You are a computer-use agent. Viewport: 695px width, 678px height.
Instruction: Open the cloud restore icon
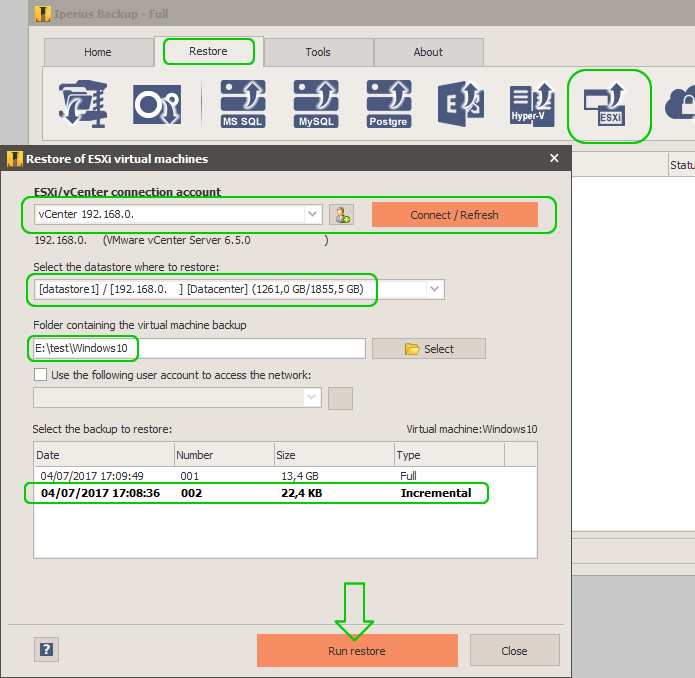pos(680,104)
